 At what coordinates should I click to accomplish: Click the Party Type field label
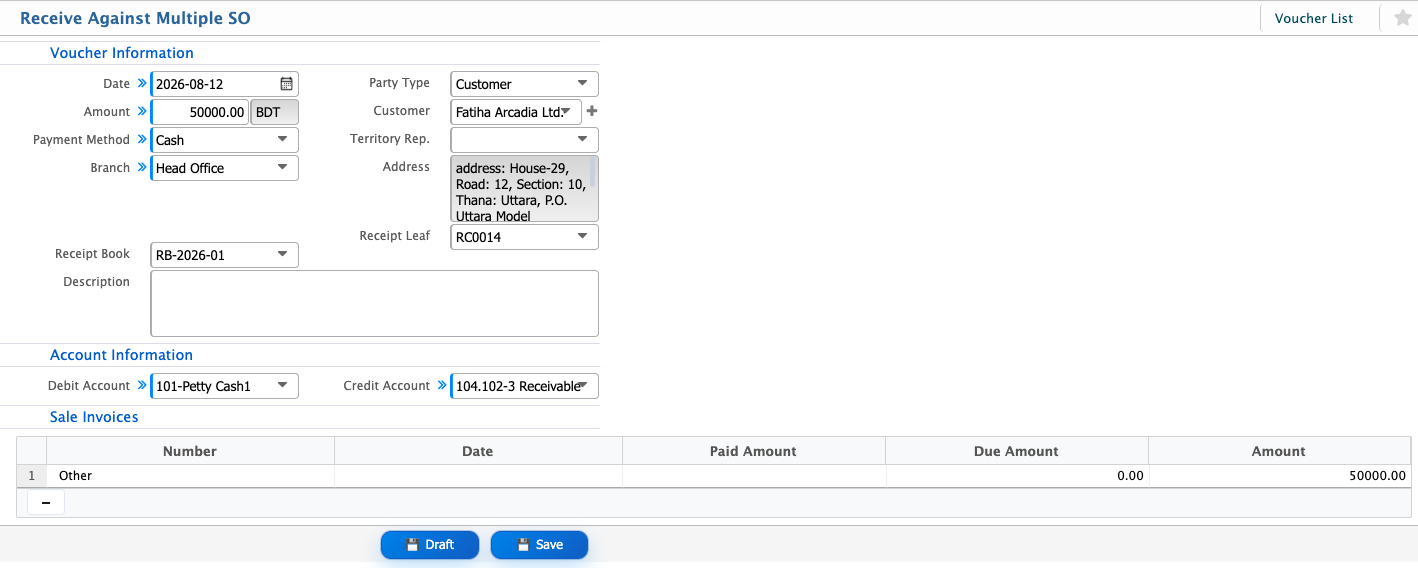399,83
